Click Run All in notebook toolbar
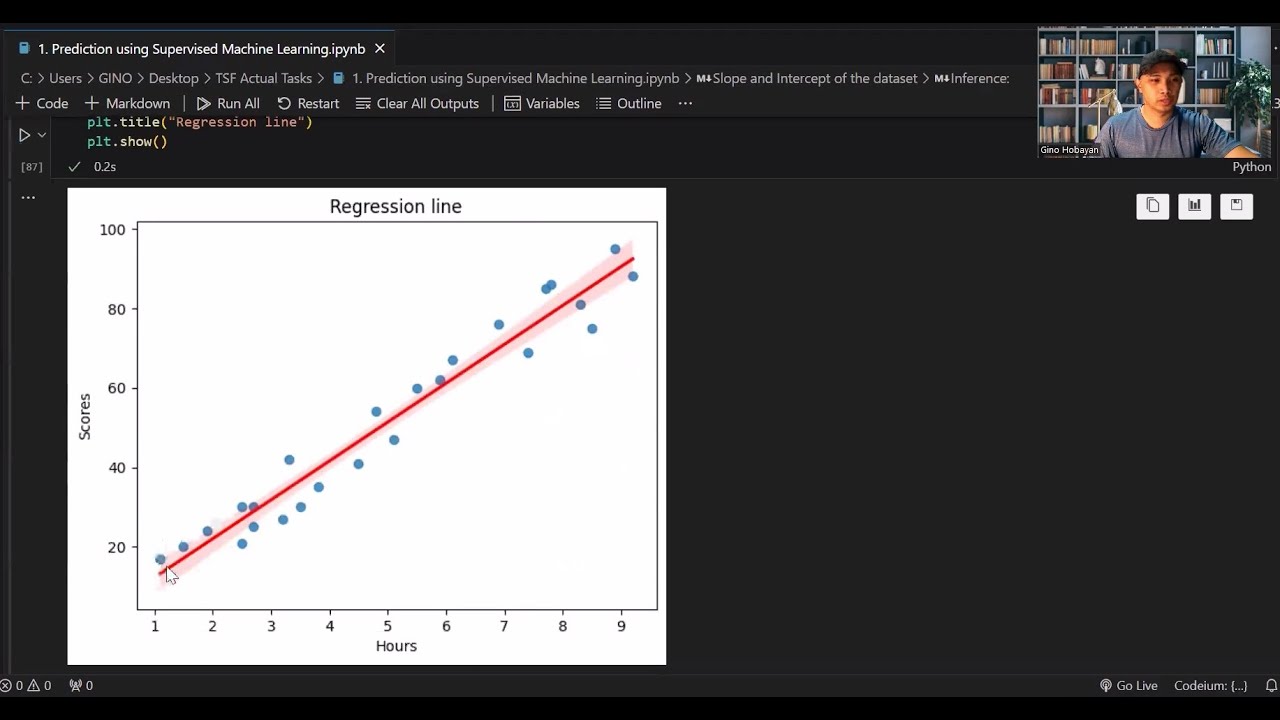This screenshot has width=1280, height=720. [228, 103]
